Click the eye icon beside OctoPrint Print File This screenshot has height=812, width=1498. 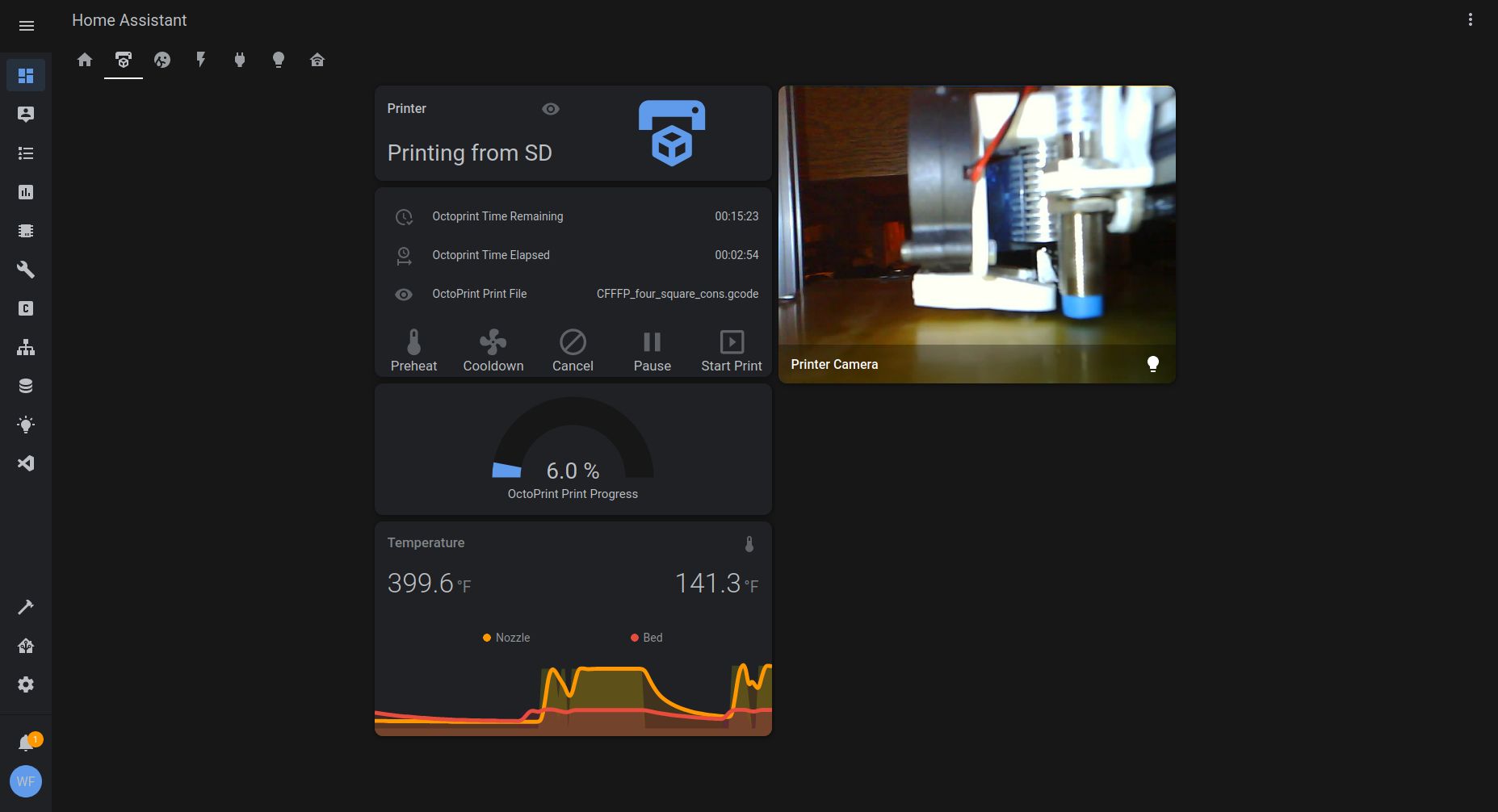(404, 294)
